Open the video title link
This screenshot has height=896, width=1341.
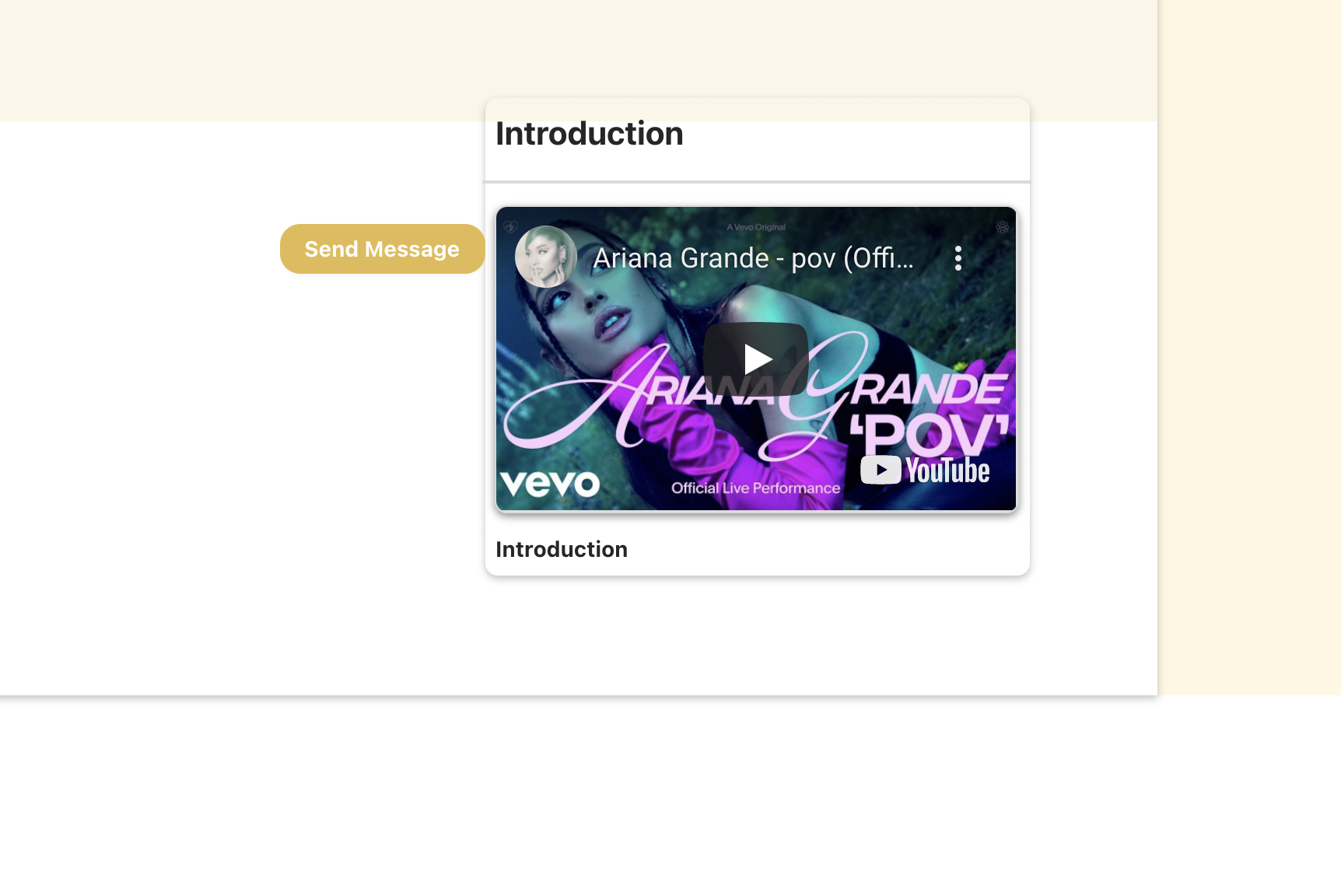coord(753,258)
